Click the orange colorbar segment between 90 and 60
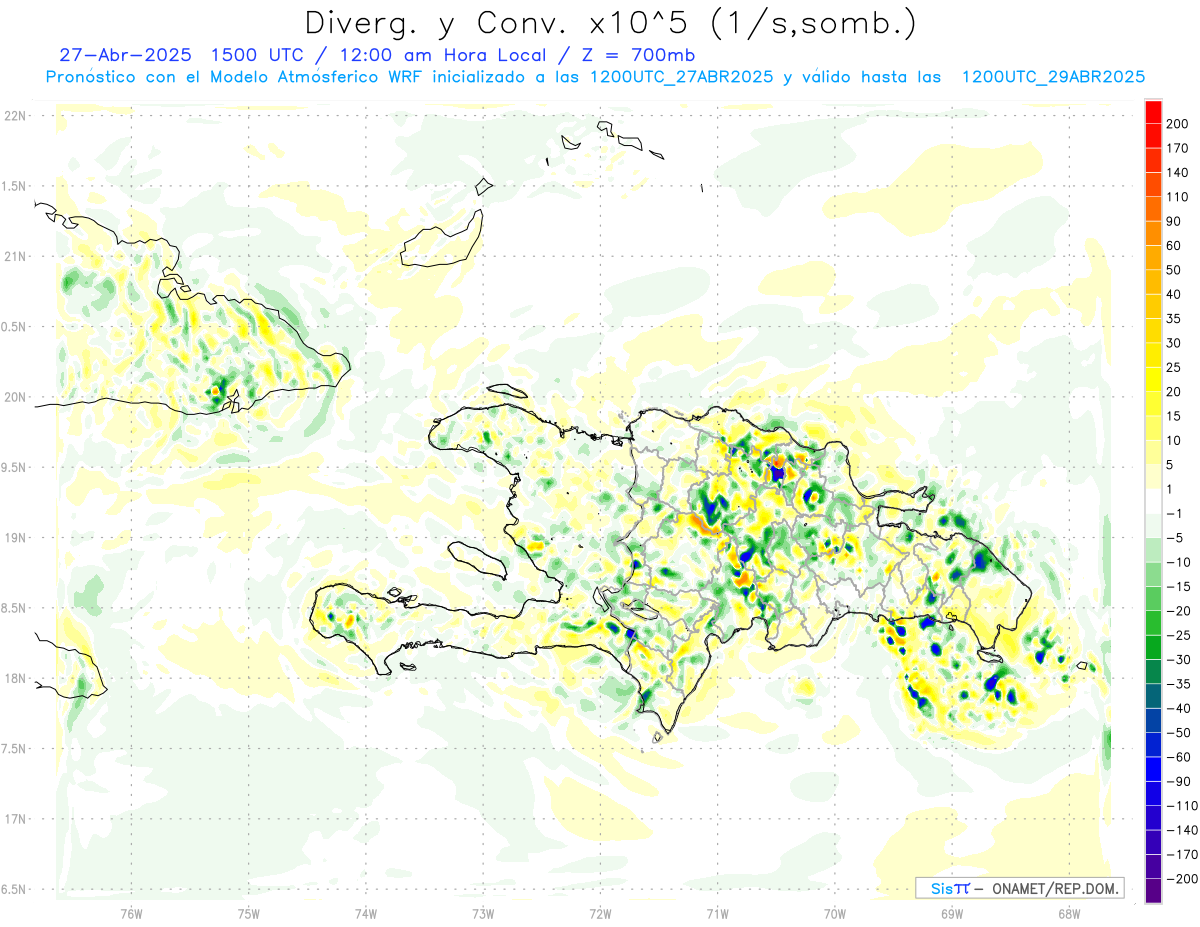The width and height of the screenshot is (1200, 927). click(1153, 233)
